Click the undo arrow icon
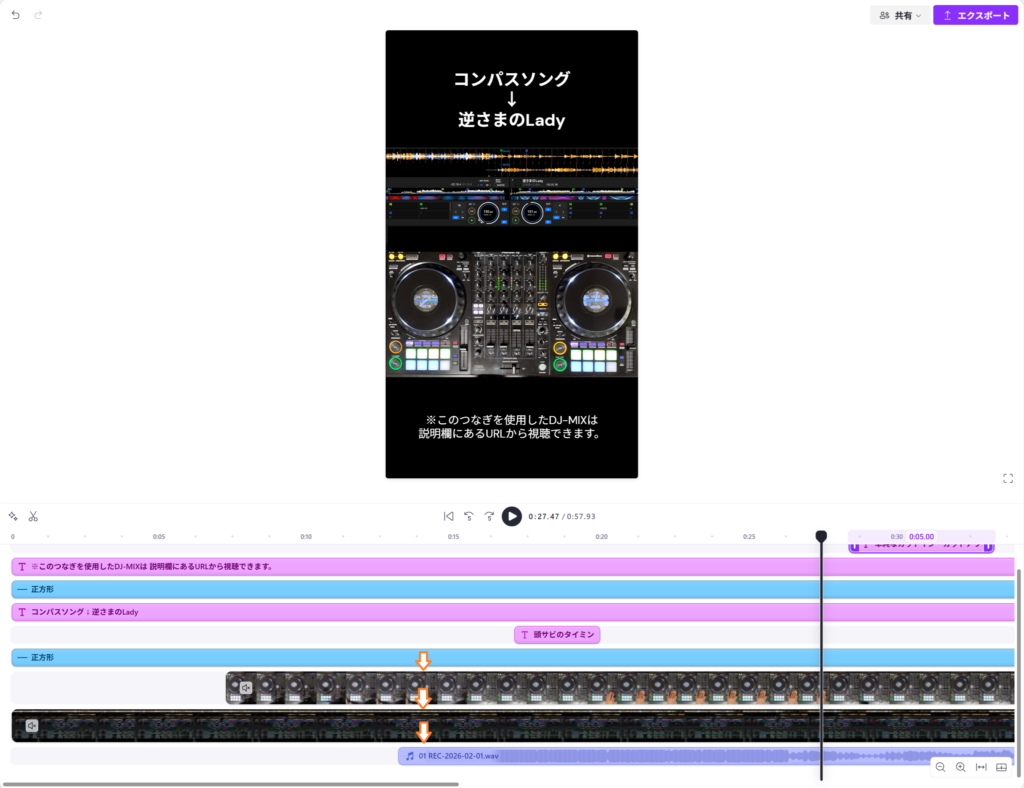The height and width of the screenshot is (788, 1024). point(15,16)
